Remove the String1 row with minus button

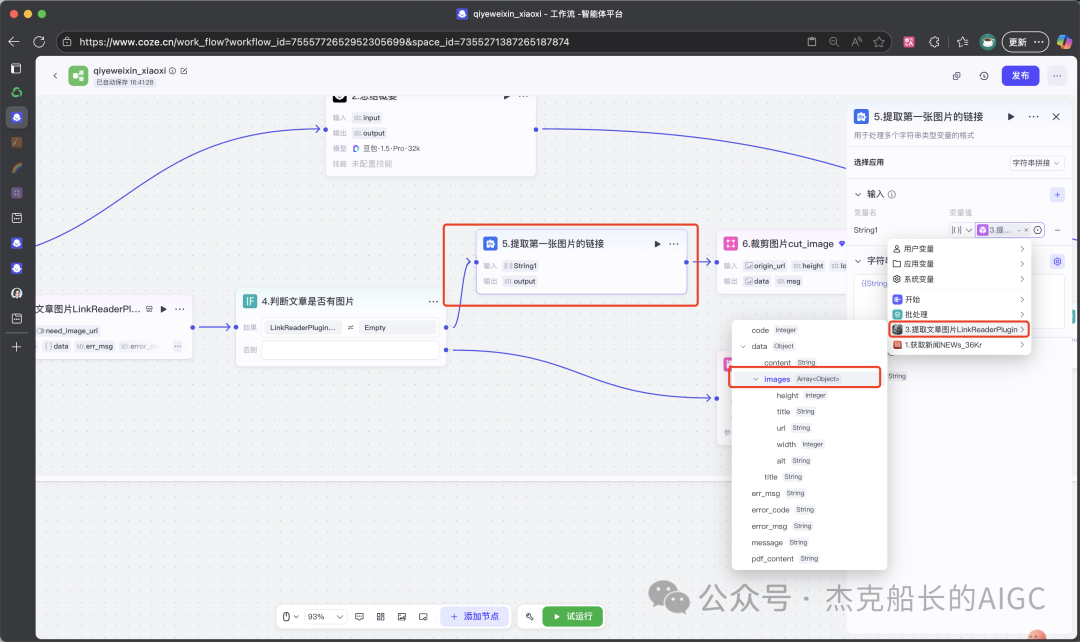point(1058,230)
